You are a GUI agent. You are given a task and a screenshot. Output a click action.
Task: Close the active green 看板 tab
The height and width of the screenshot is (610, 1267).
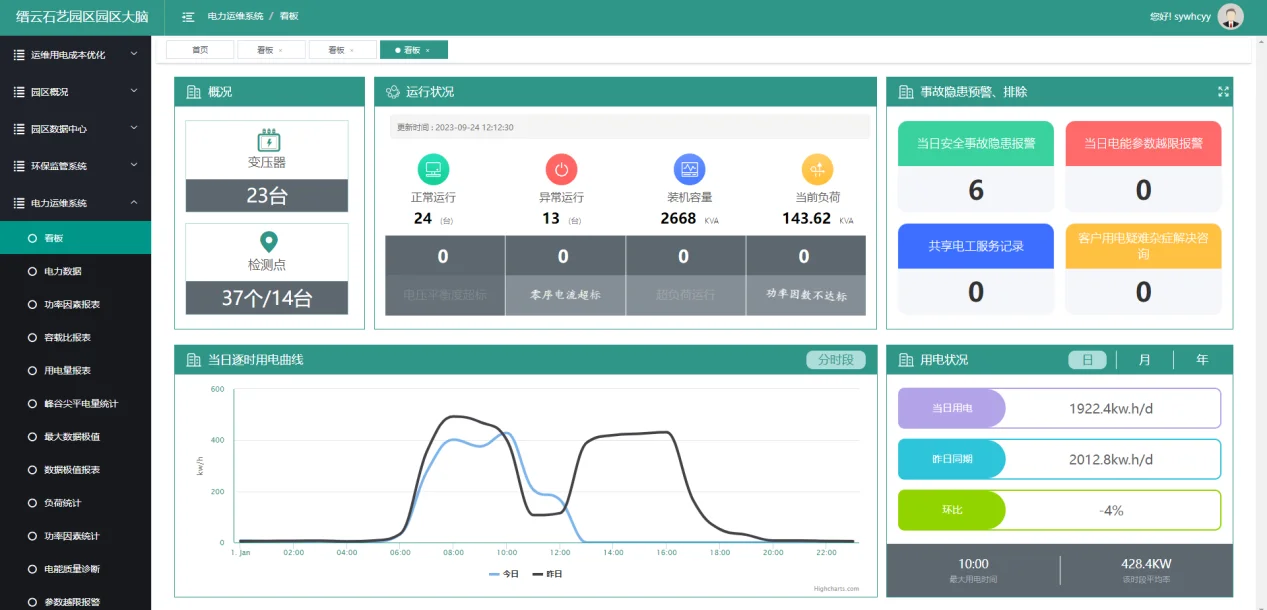[428, 50]
